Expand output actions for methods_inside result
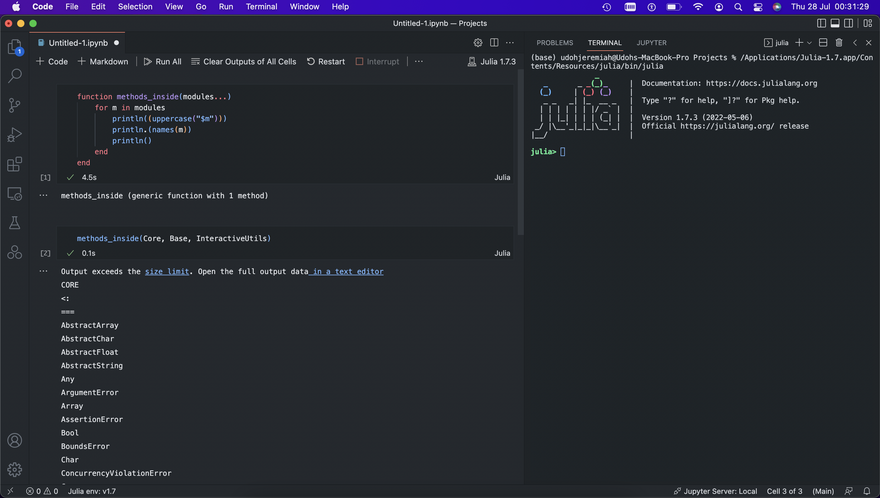The height and width of the screenshot is (498, 880). point(43,196)
